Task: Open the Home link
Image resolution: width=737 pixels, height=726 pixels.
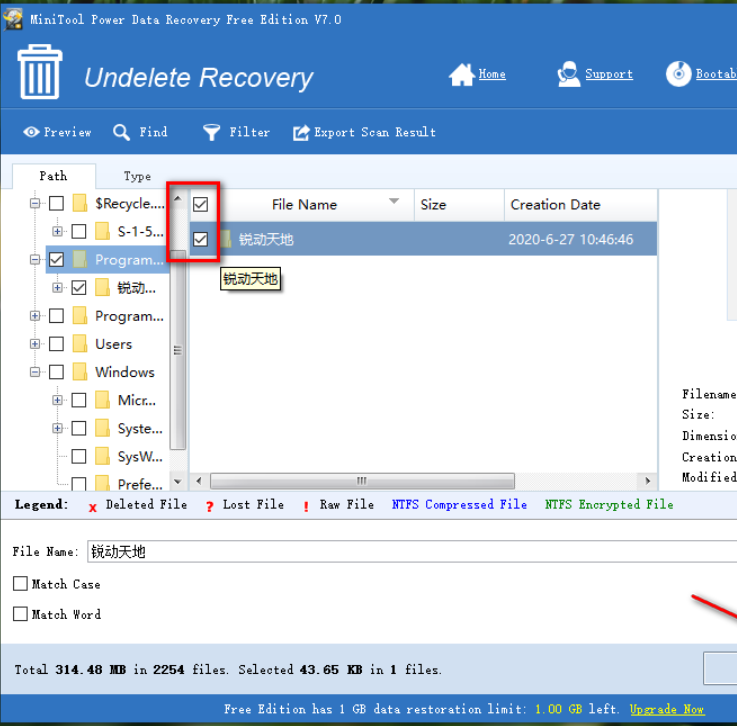Action: [492, 74]
